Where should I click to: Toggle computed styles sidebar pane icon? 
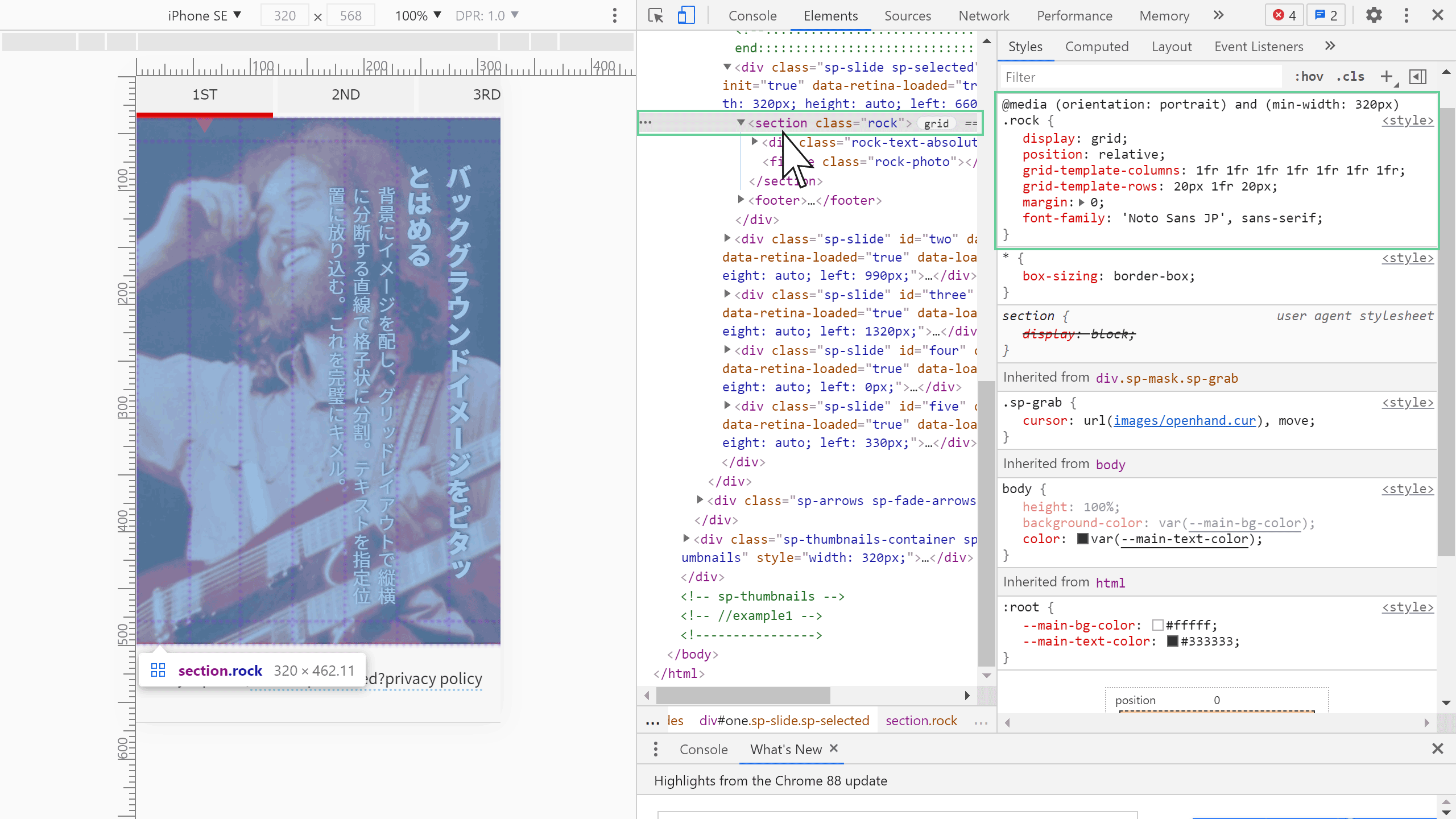pos(1418,76)
